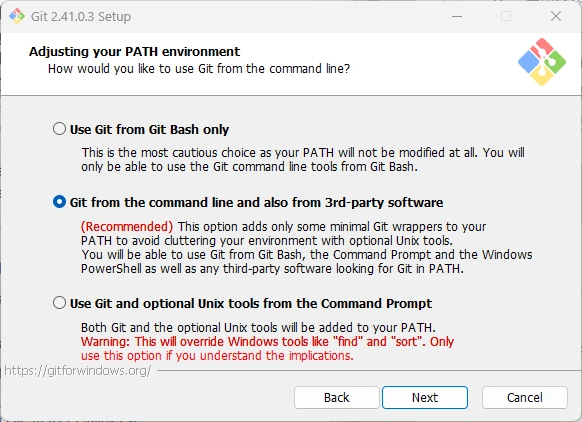This screenshot has height=422, width=582.
Task: Choose the 'Git from the command line and 3rd-party software' radio button
Action: [x=59, y=202]
